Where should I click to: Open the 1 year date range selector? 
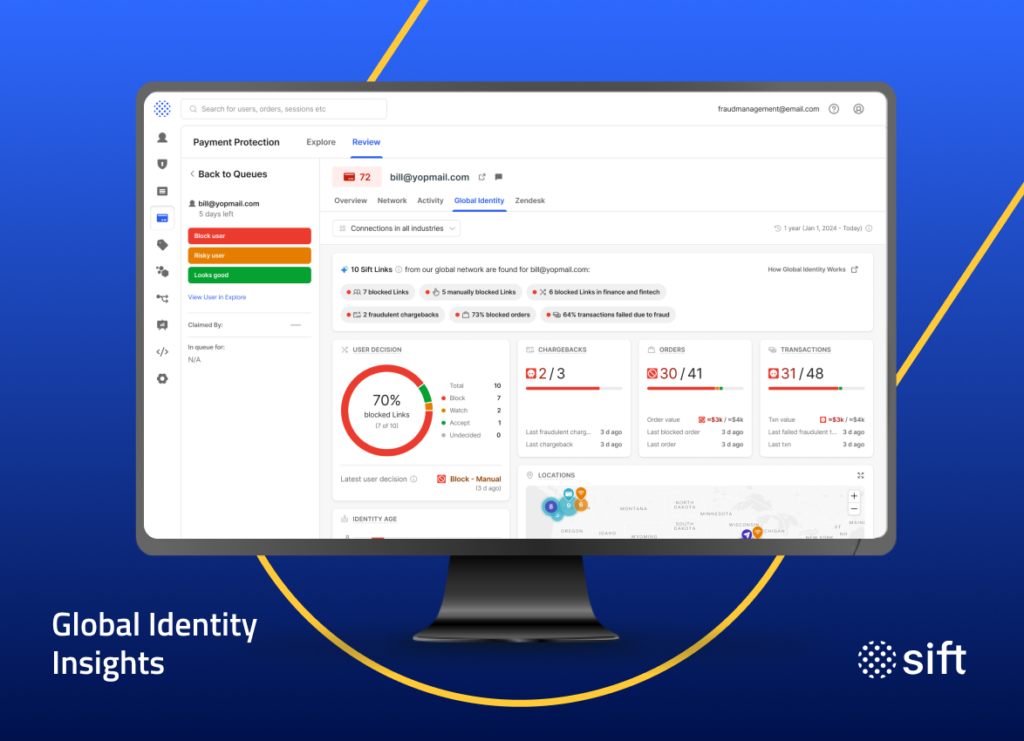[818, 229]
